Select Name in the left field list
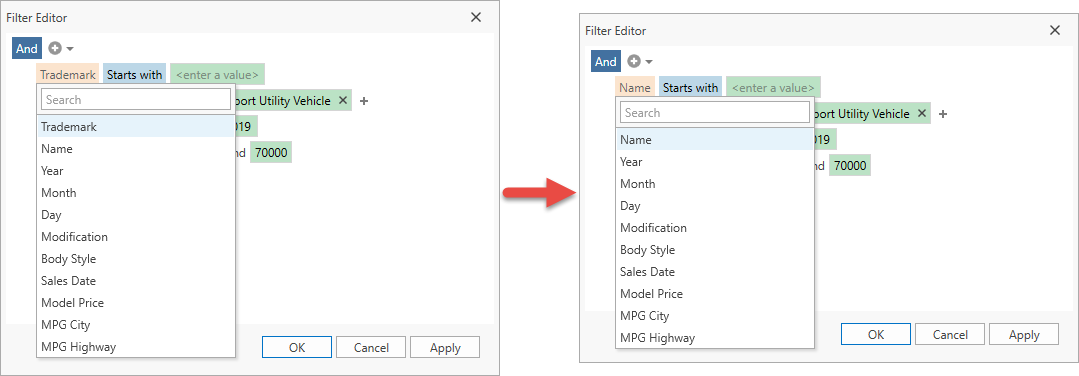Screen dimensions: 1079x376 click(x=136, y=149)
